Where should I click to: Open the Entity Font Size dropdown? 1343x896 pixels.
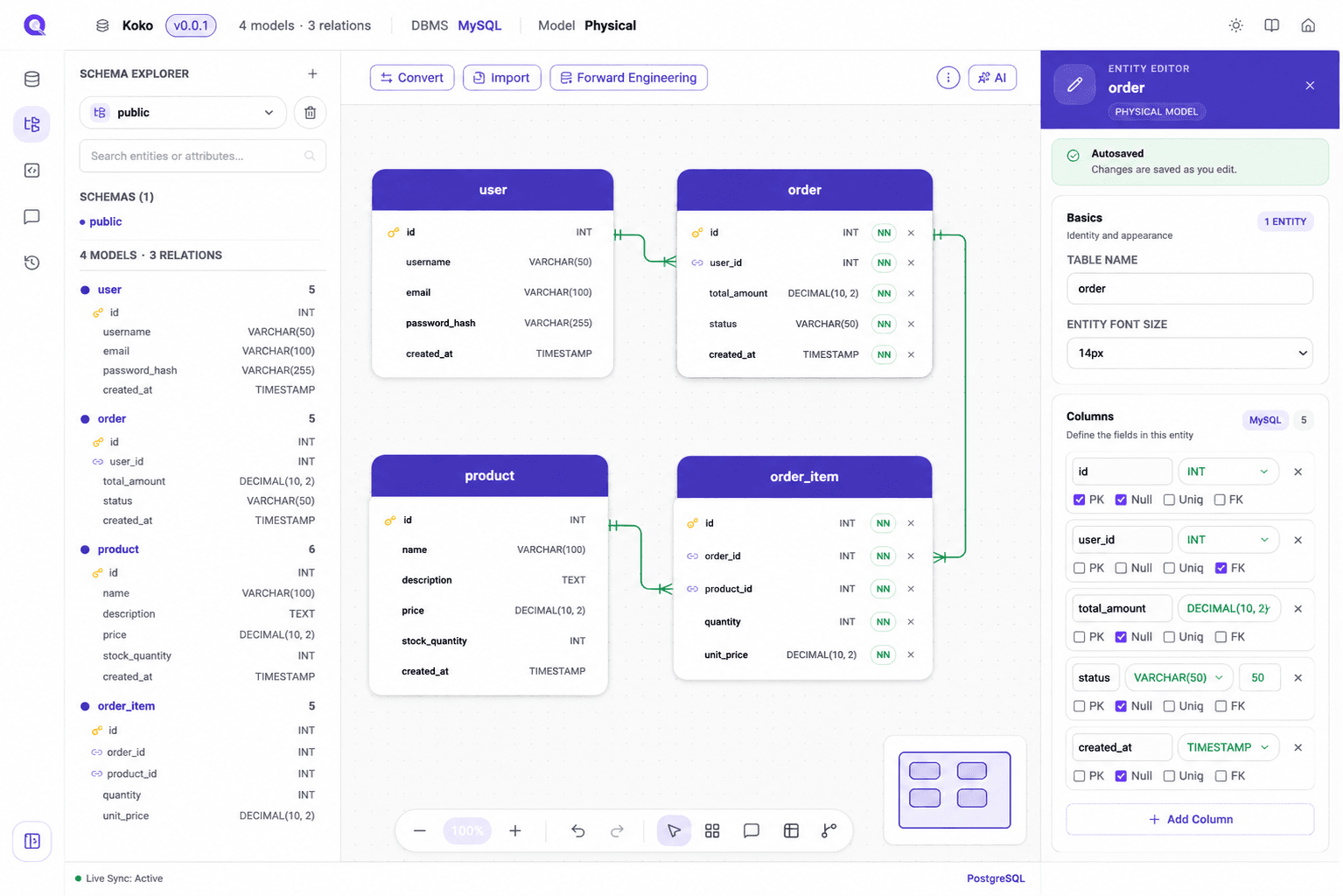(x=1190, y=353)
